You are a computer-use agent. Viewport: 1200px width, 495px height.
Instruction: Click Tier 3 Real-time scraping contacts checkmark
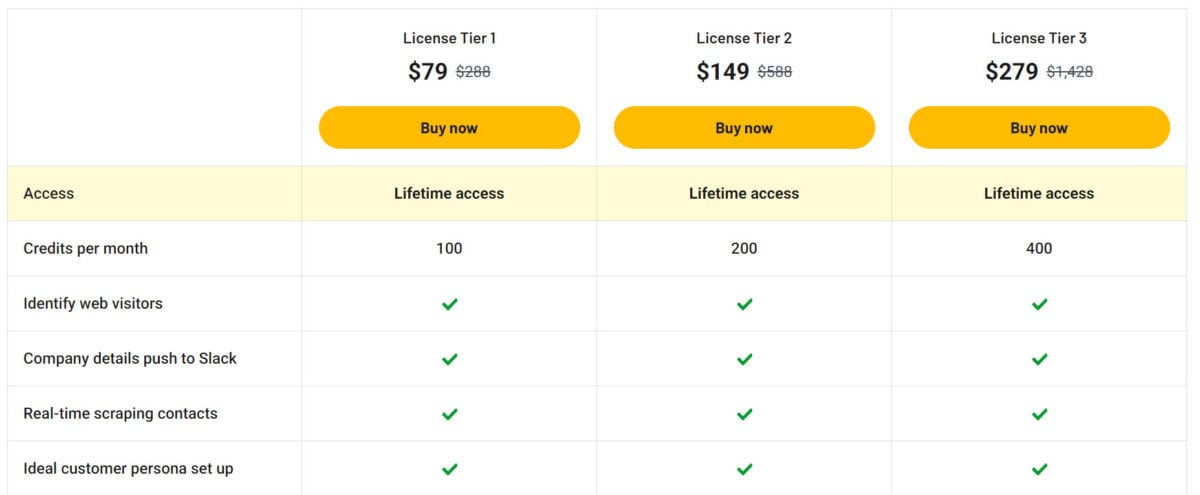1039,414
